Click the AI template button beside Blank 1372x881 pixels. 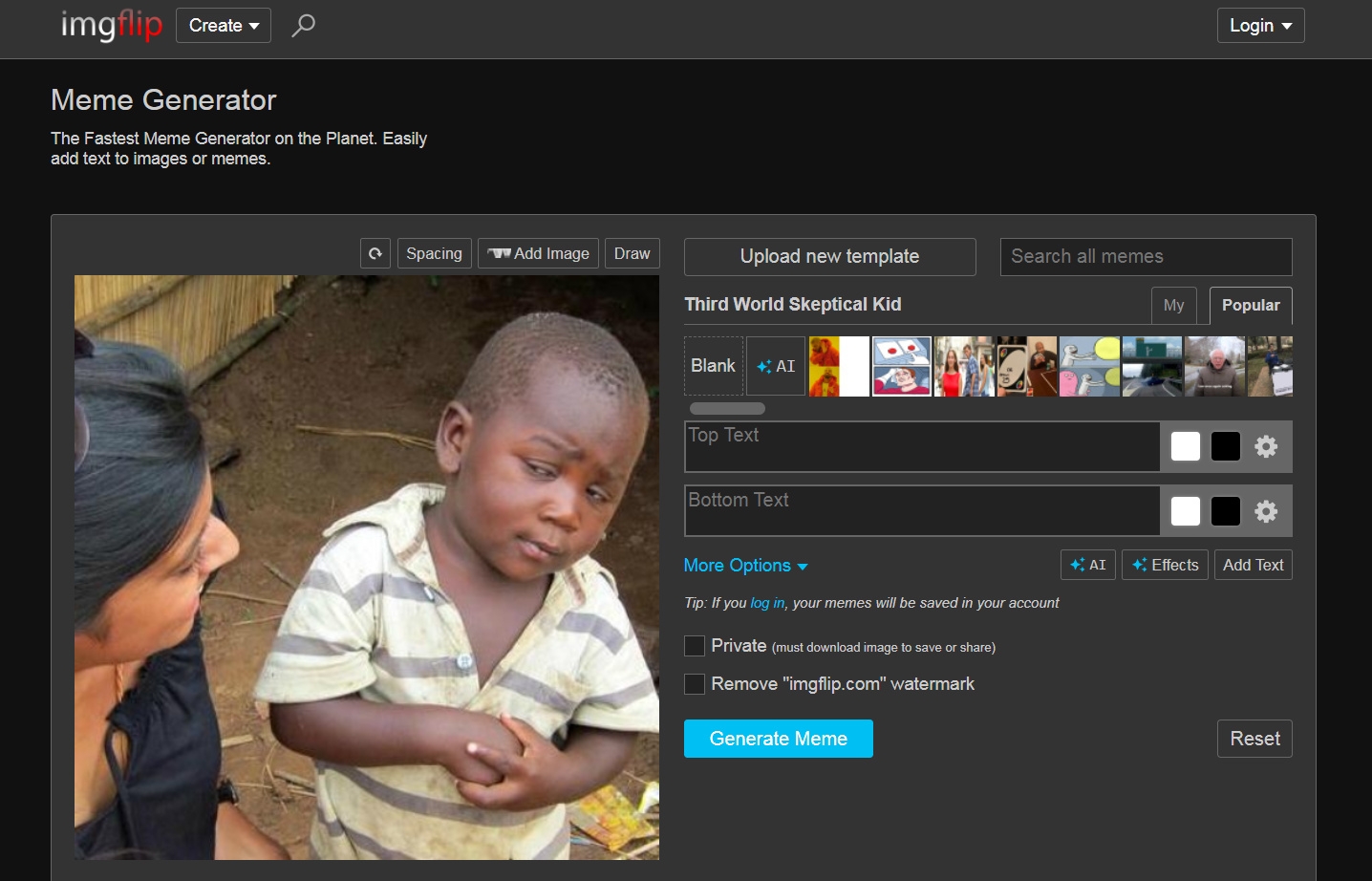point(776,366)
